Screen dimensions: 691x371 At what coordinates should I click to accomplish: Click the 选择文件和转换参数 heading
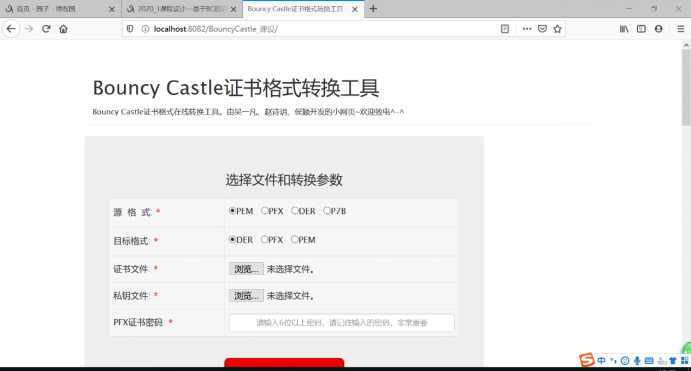click(x=284, y=180)
